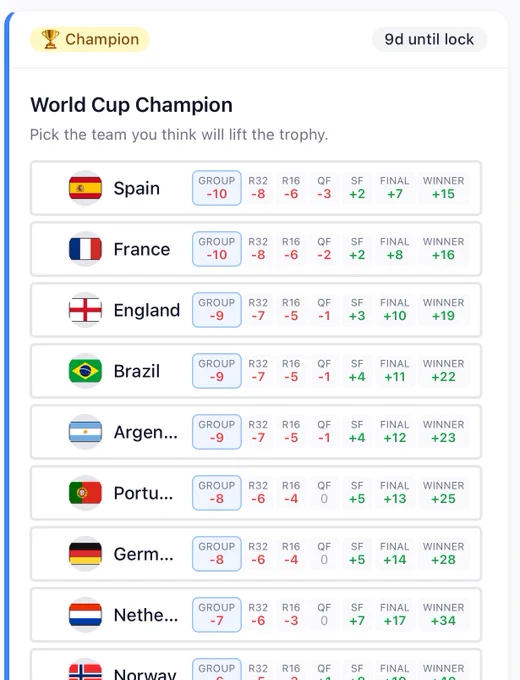This screenshot has height=680, width=520.
Task: Click Argentina's FINAL +12 cell
Action: coord(395,432)
